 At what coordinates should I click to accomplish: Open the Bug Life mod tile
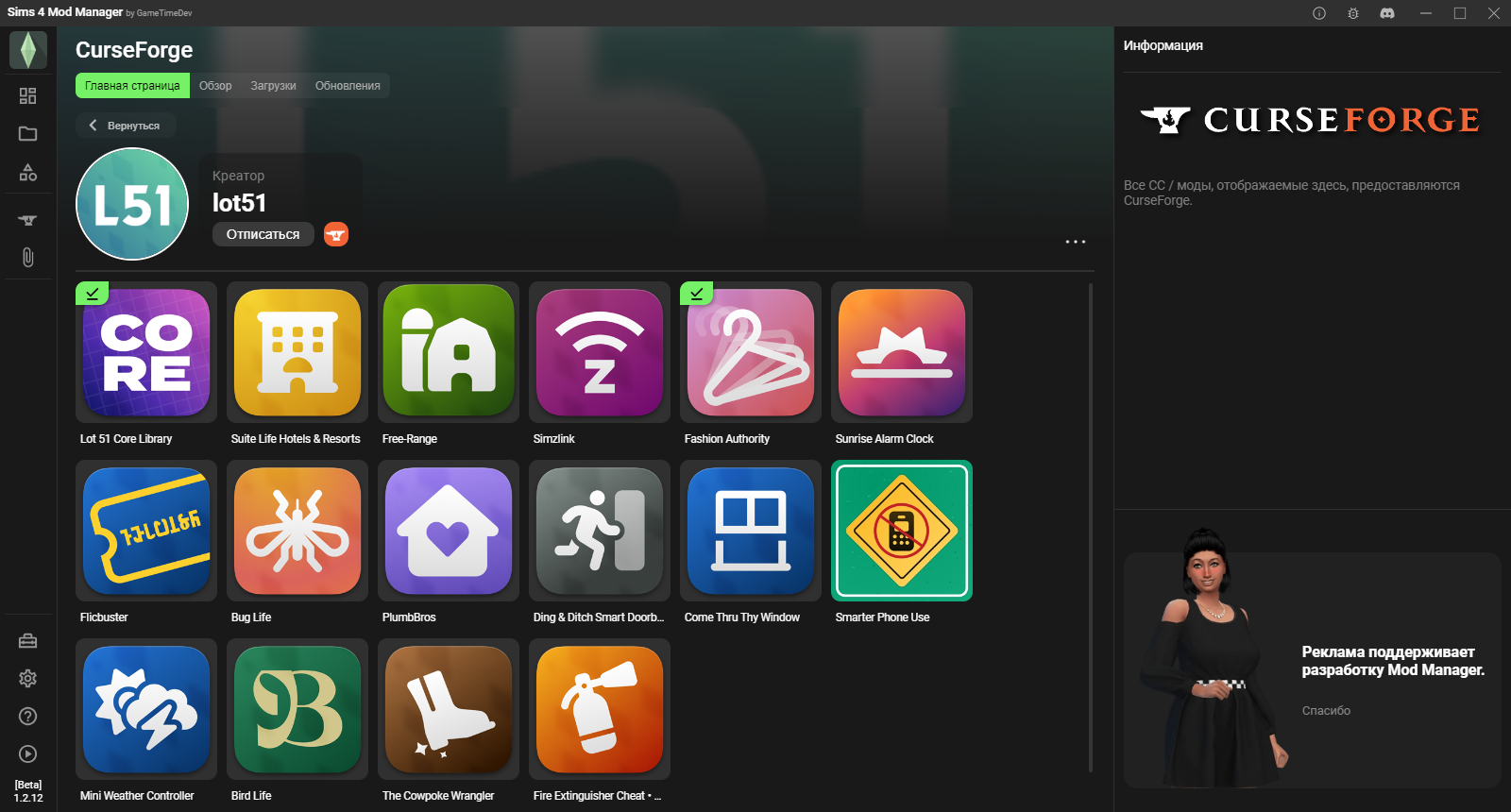297,531
